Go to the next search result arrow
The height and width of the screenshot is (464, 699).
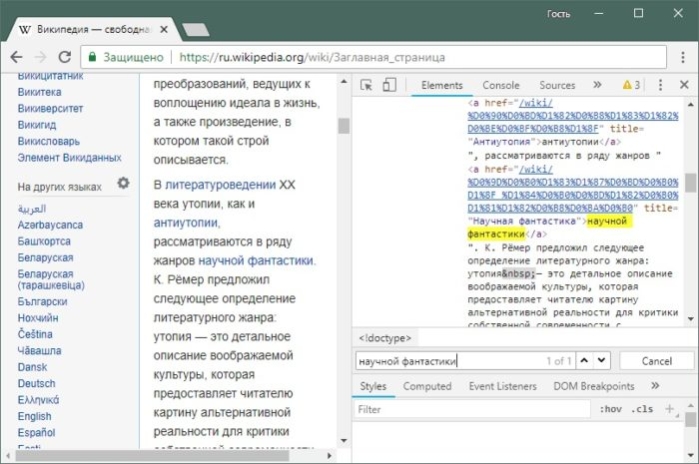click(x=601, y=360)
